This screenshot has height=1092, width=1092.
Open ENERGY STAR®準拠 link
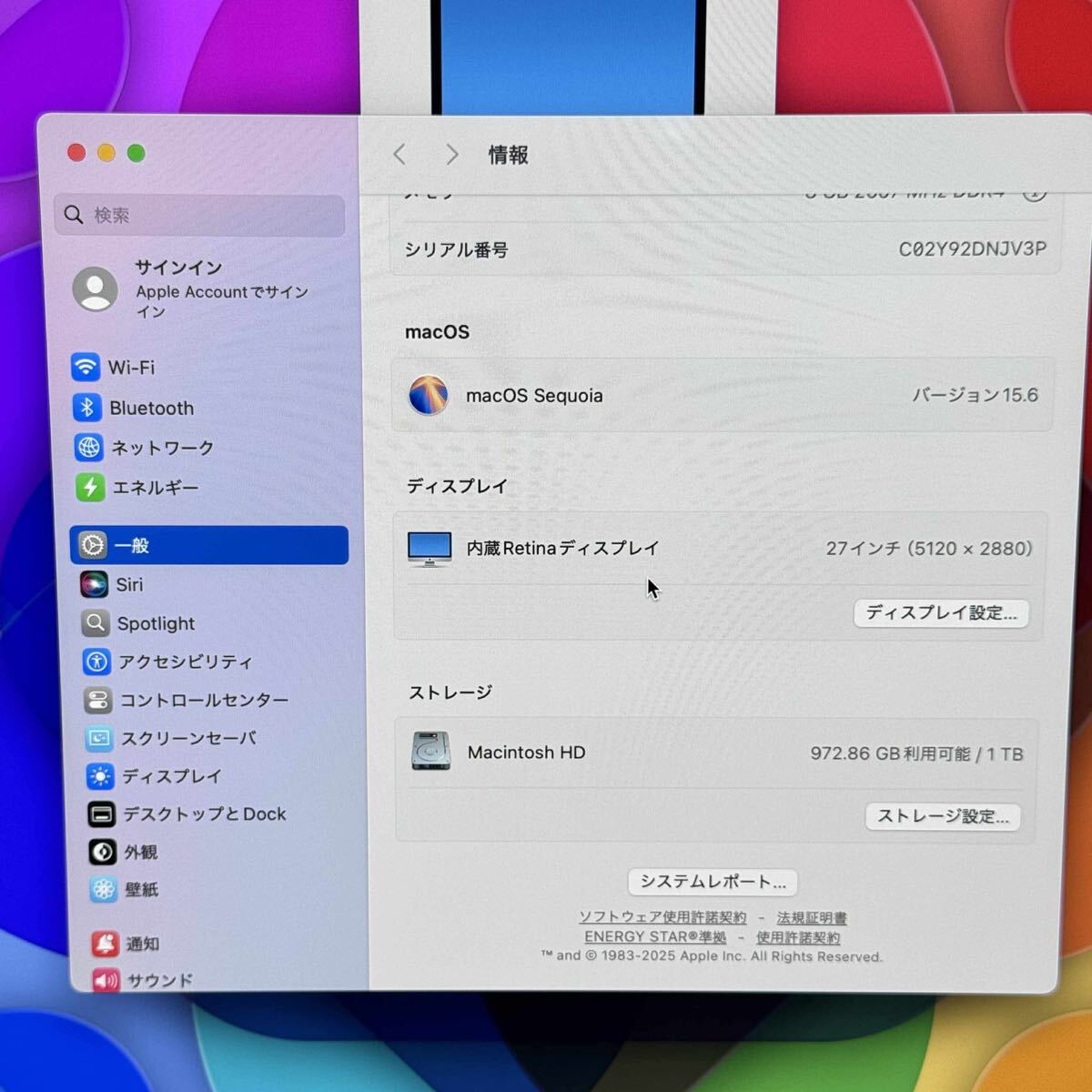655,936
